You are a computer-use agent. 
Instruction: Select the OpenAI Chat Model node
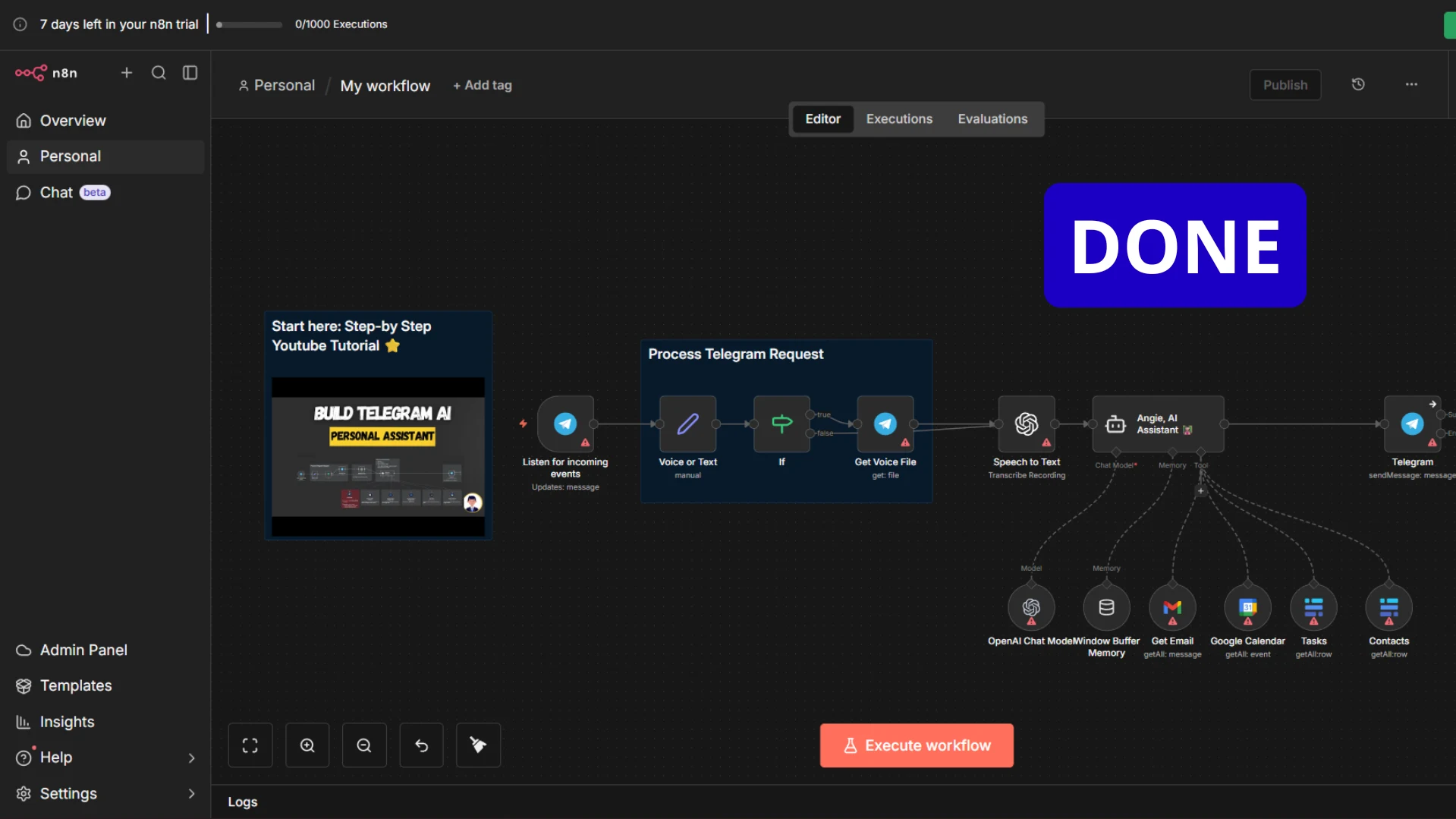[x=1029, y=607]
